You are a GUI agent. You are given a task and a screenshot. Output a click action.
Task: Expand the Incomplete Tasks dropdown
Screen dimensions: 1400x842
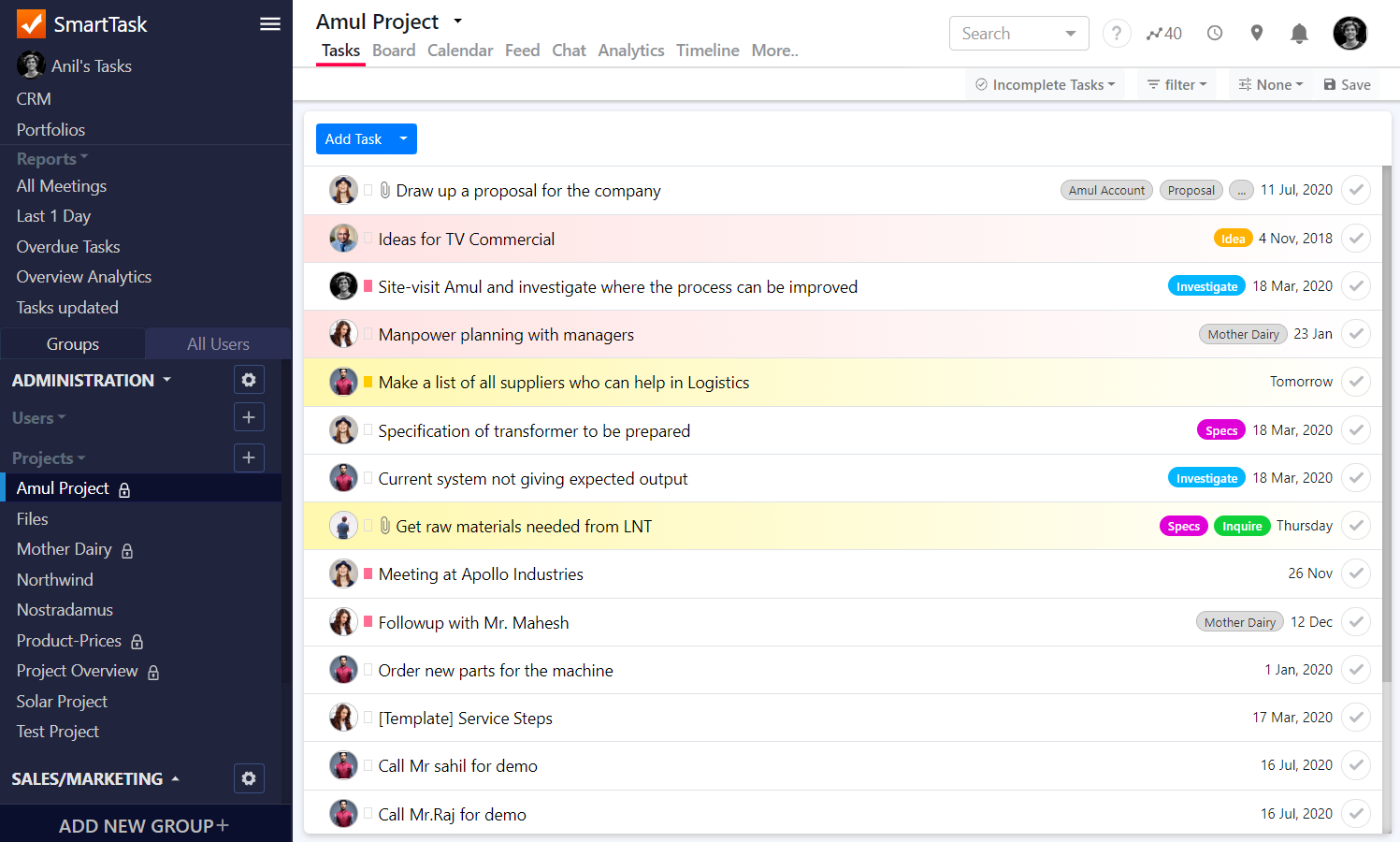point(1046,84)
